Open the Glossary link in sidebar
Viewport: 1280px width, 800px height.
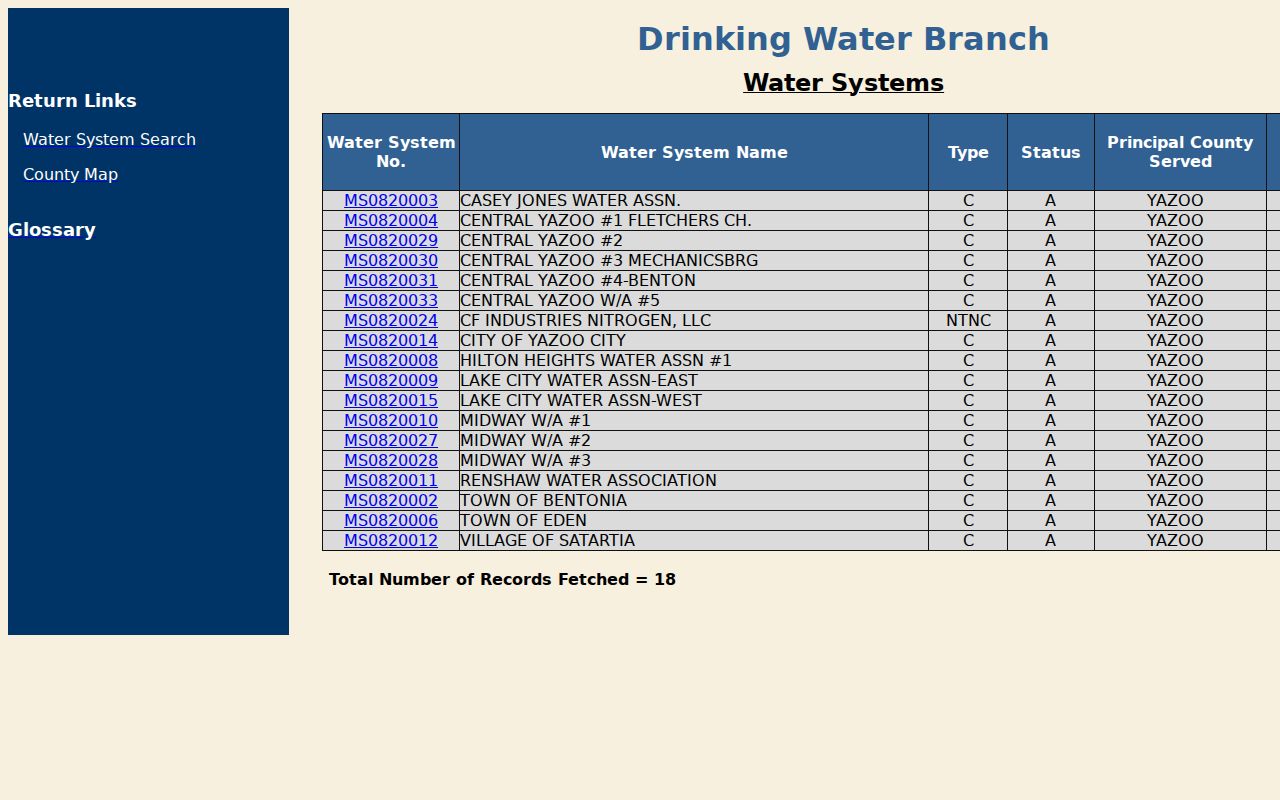52,230
